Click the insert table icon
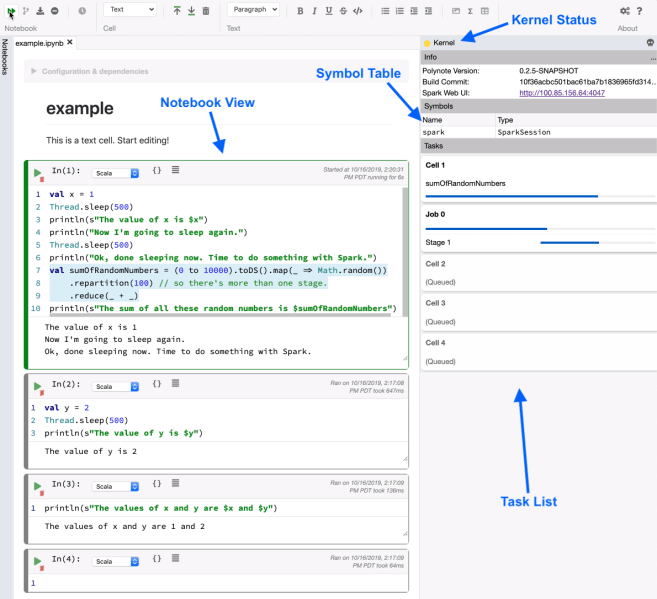The width and height of the screenshot is (657, 599). click(485, 11)
